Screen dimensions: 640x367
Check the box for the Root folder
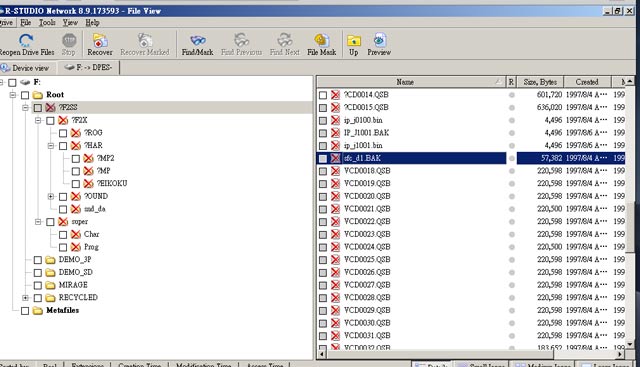25,95
